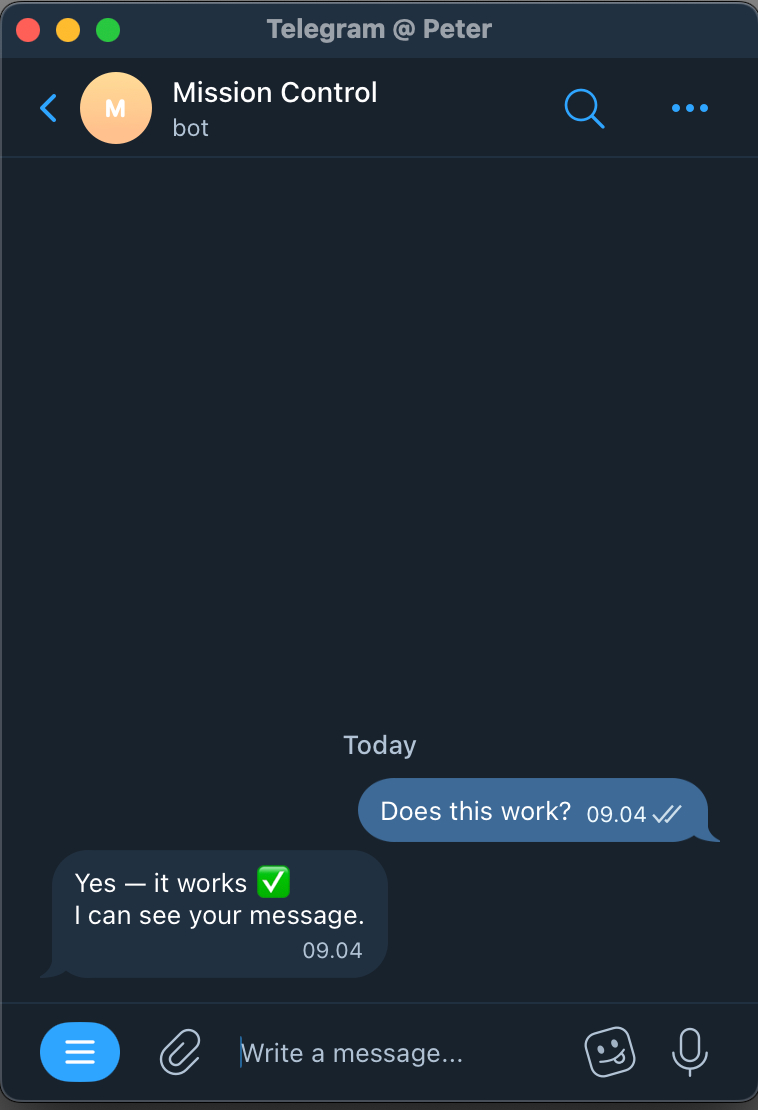Click the "bot" status label under the title
The width and height of the screenshot is (758, 1110).
[x=191, y=128]
